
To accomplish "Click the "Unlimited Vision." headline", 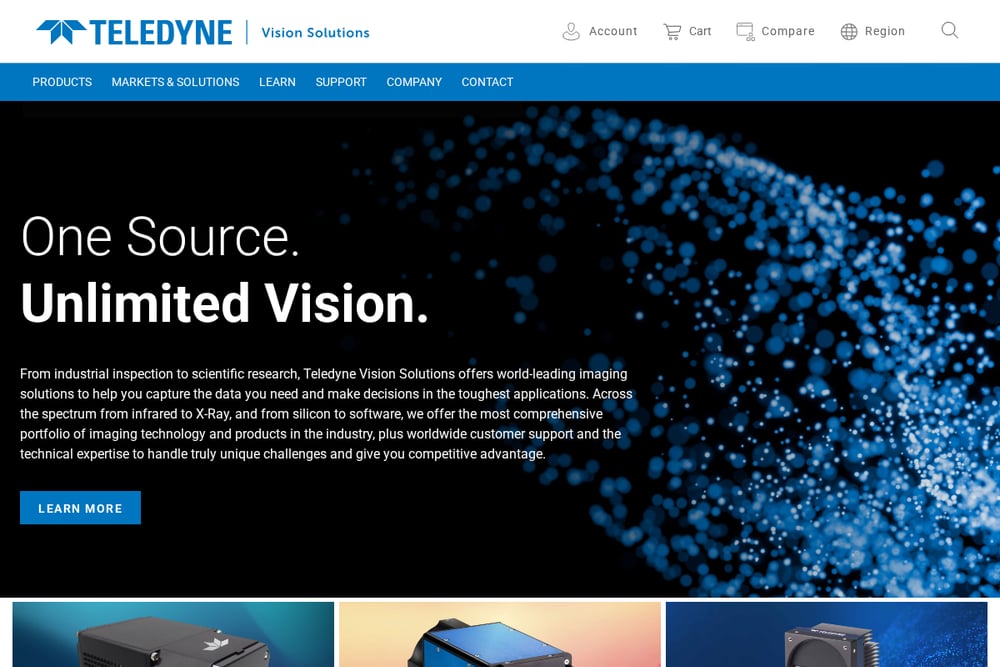I will click(x=224, y=303).
